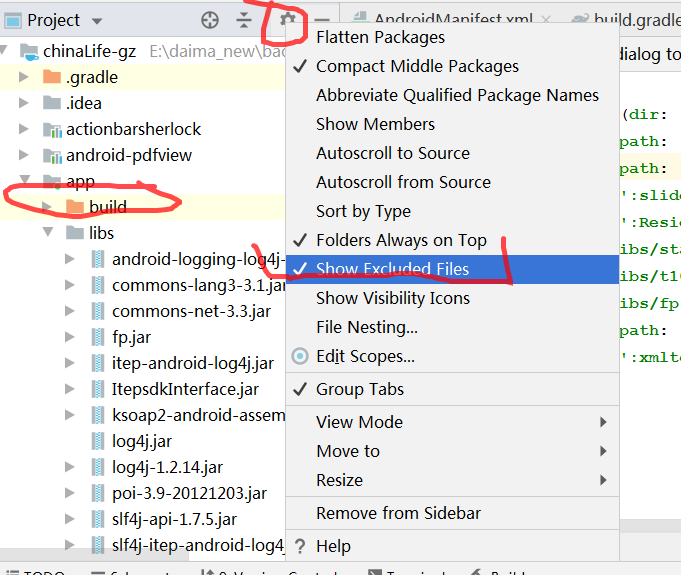Toggle Sort by Type

click(x=452, y=211)
